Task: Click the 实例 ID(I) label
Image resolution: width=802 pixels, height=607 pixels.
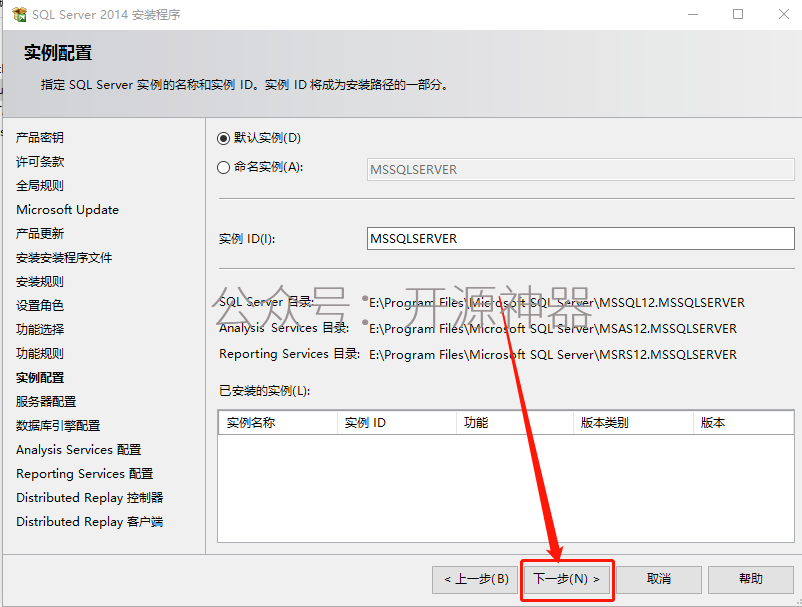Action: point(247,239)
